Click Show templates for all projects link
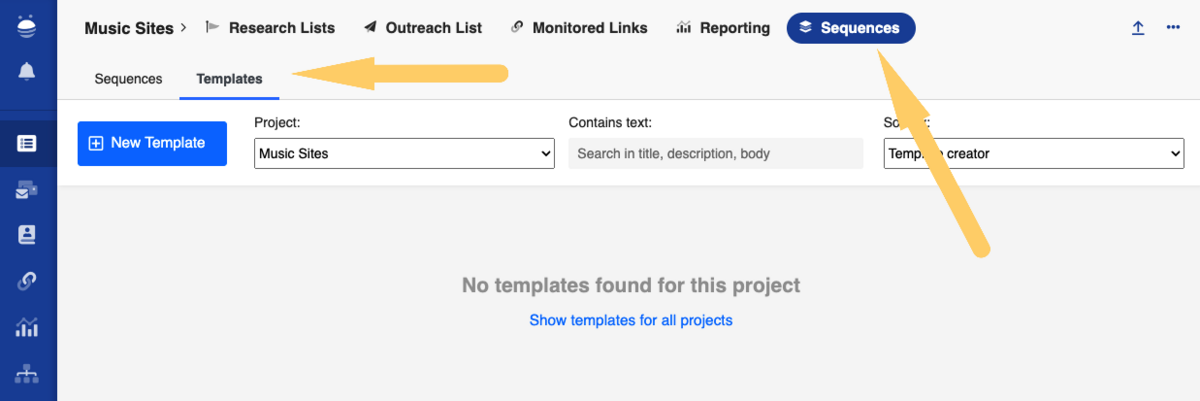 pyautogui.click(x=631, y=320)
